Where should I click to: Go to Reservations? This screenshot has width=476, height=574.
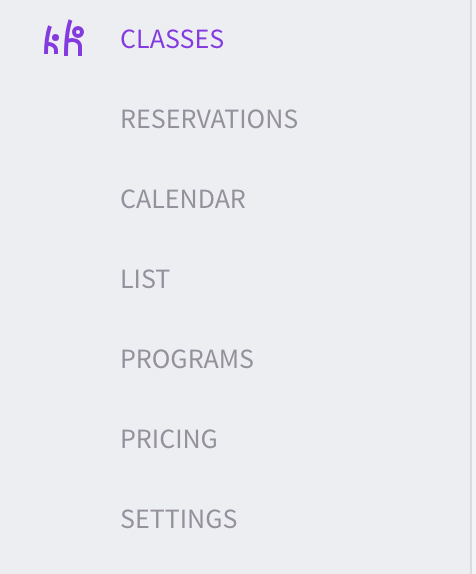tap(209, 119)
